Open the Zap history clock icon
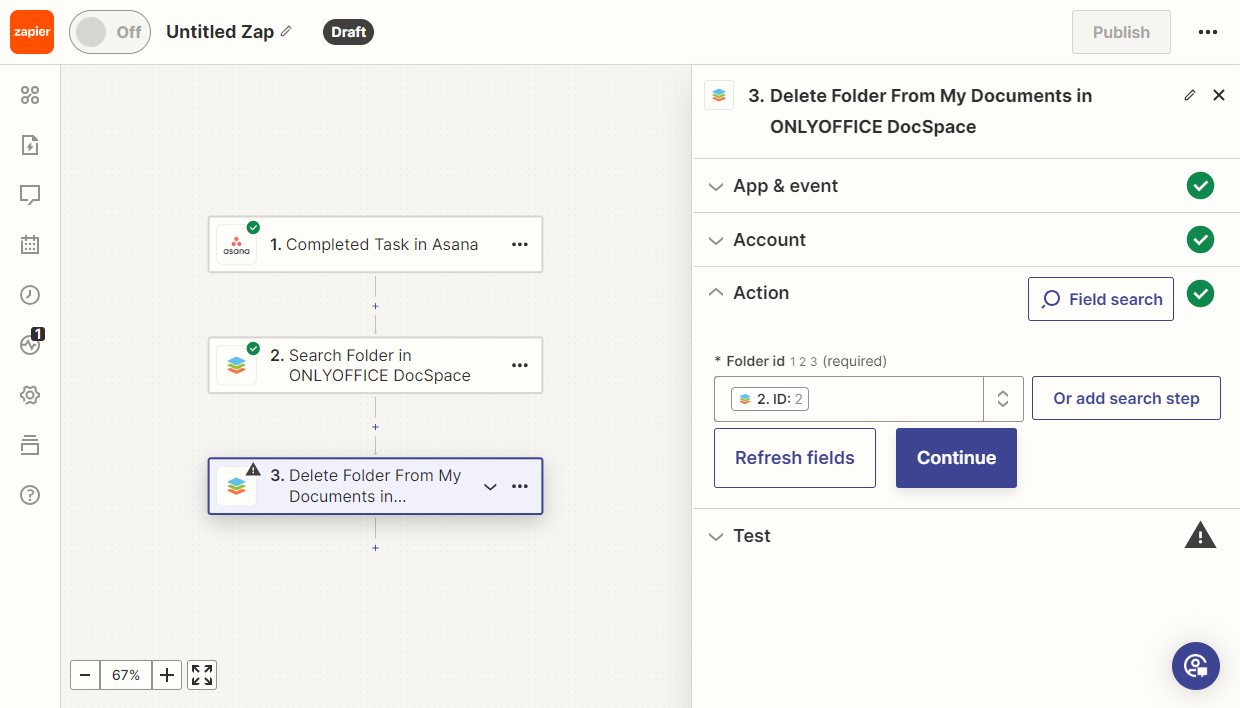 point(30,295)
